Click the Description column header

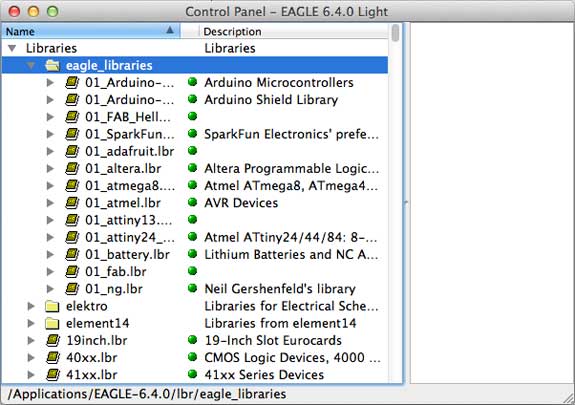293,31
